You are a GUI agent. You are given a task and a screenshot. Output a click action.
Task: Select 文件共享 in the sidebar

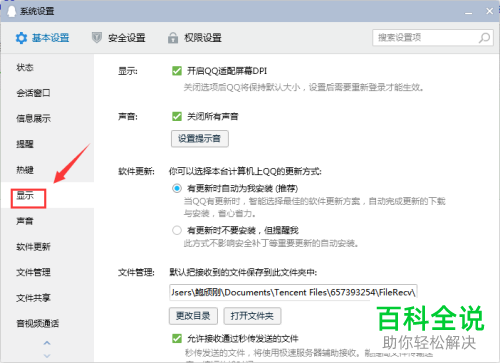click(x=33, y=298)
